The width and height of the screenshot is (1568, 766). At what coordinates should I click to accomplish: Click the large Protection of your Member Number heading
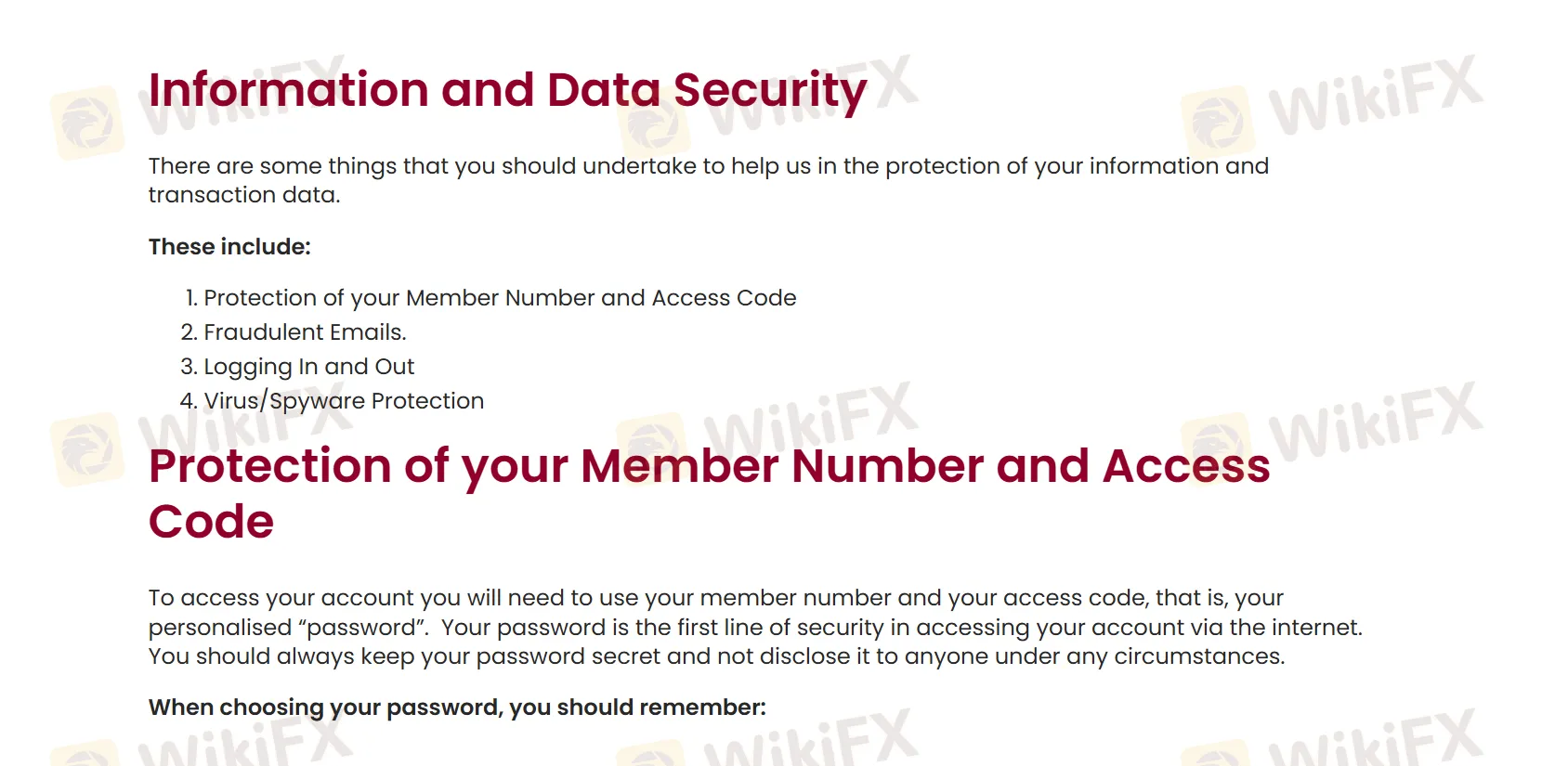708,466
